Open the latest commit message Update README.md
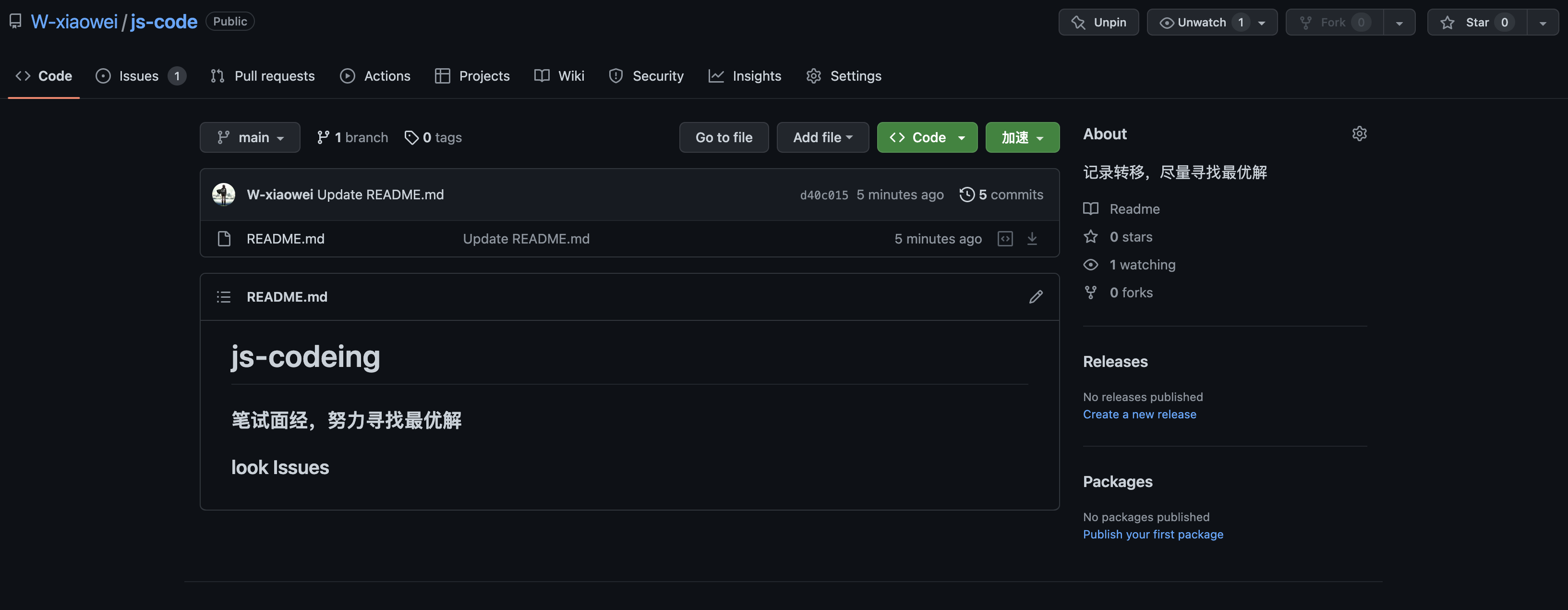Viewport: 1568px width, 610px height. [x=380, y=195]
